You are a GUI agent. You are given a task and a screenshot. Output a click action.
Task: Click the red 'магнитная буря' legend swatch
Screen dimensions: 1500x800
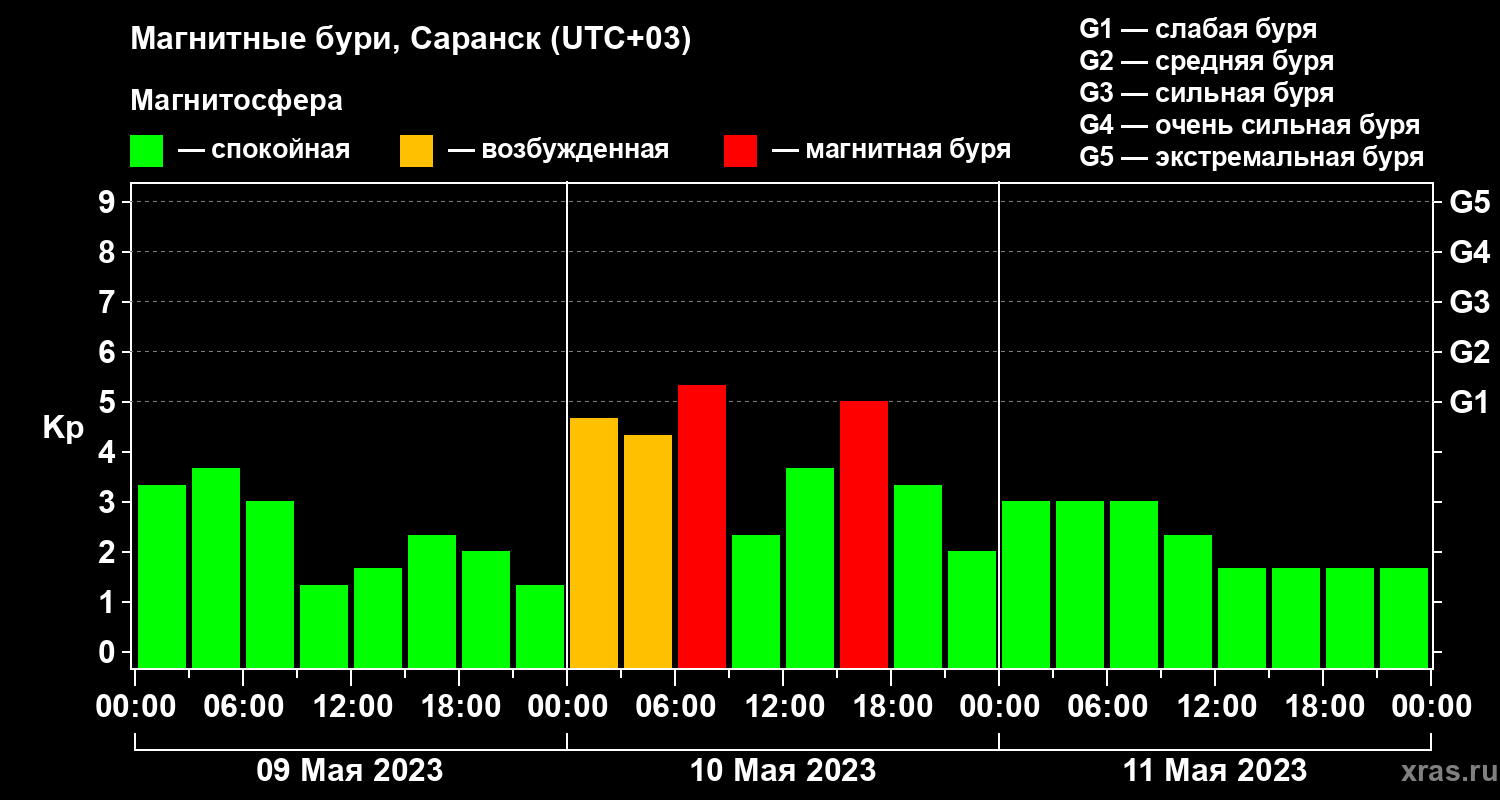pyautogui.click(x=740, y=151)
